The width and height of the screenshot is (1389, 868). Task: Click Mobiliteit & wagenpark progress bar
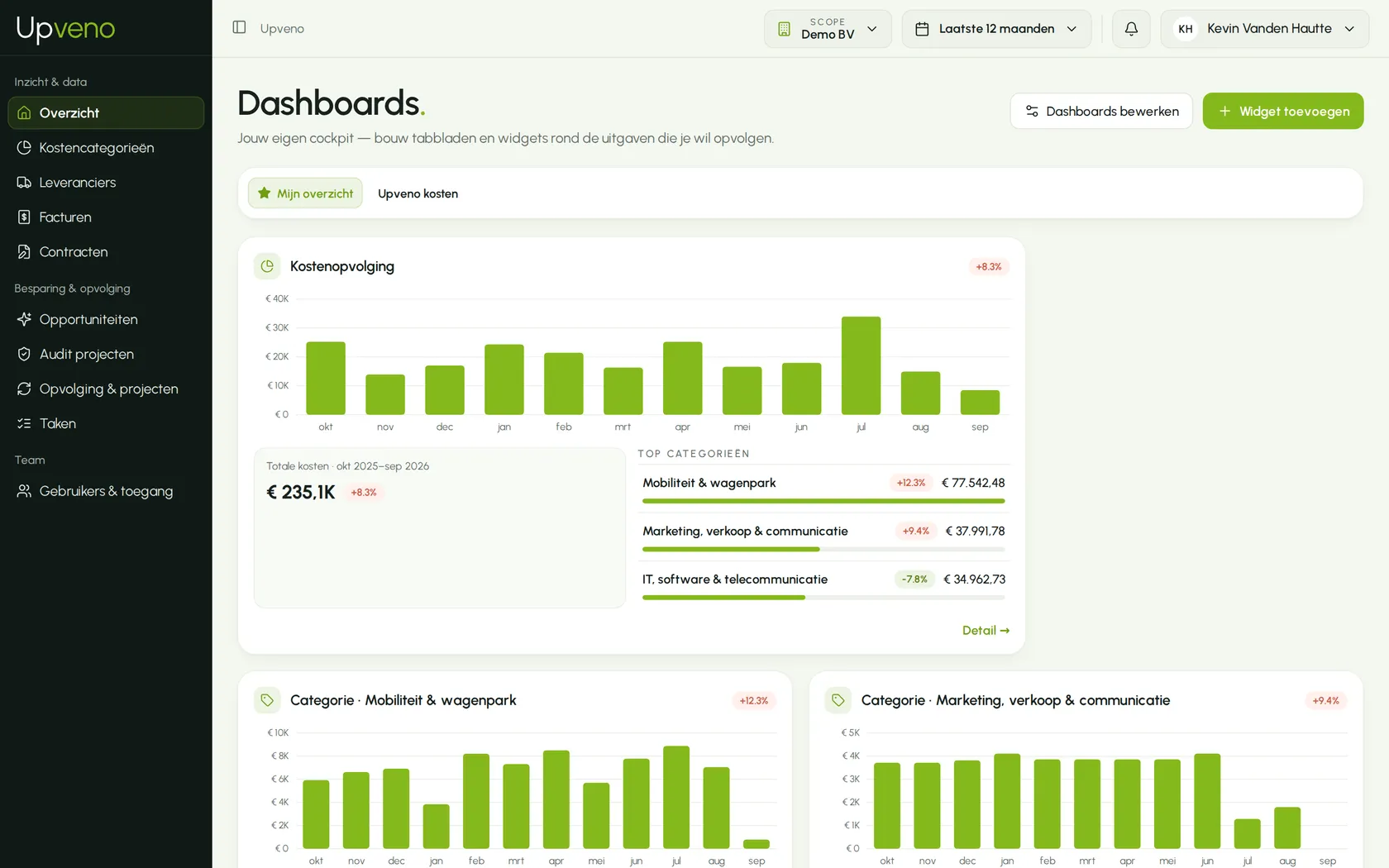(x=823, y=501)
